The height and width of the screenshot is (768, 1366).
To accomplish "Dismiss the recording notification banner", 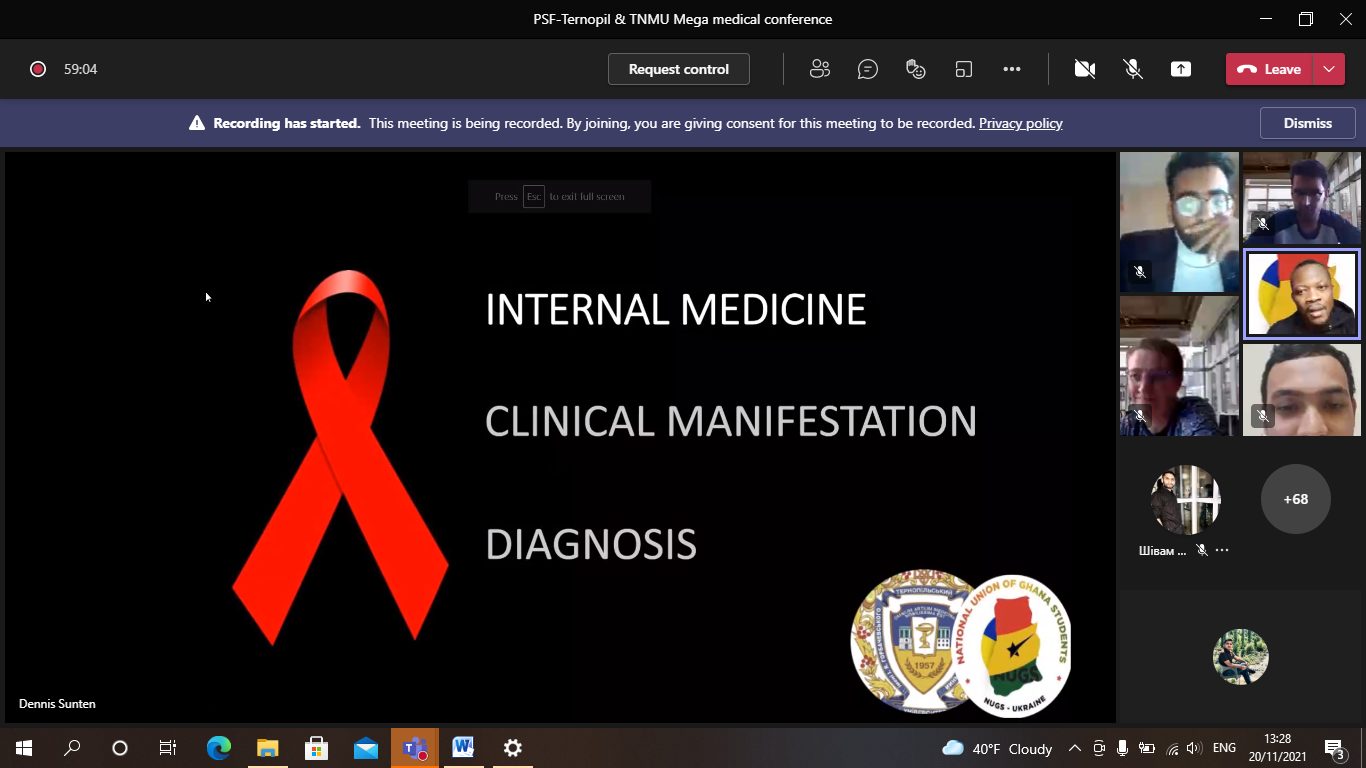I will click(1307, 123).
